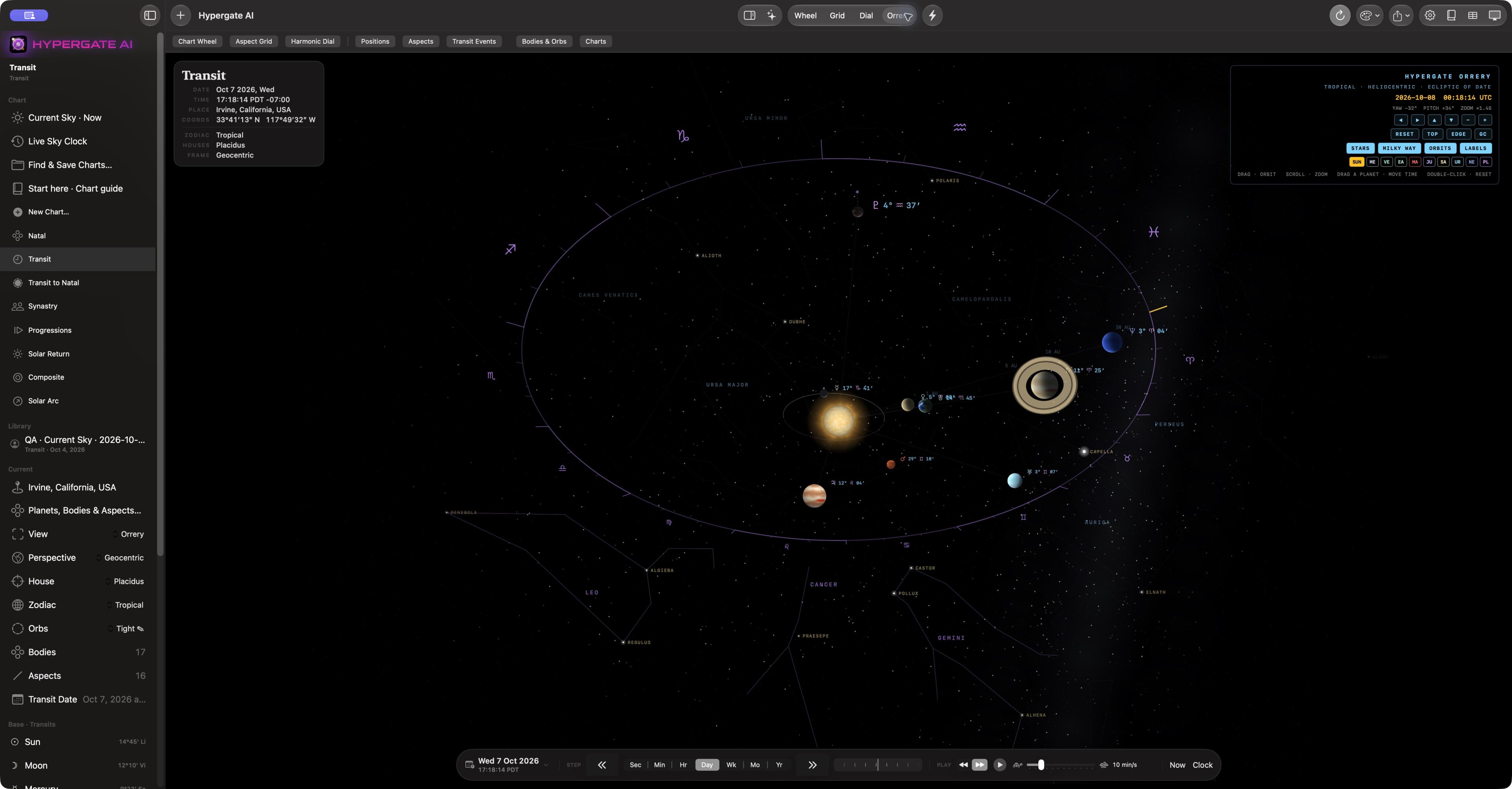The width and height of the screenshot is (1512, 789).
Task: Toggle LABELS display
Action: 1475,148
